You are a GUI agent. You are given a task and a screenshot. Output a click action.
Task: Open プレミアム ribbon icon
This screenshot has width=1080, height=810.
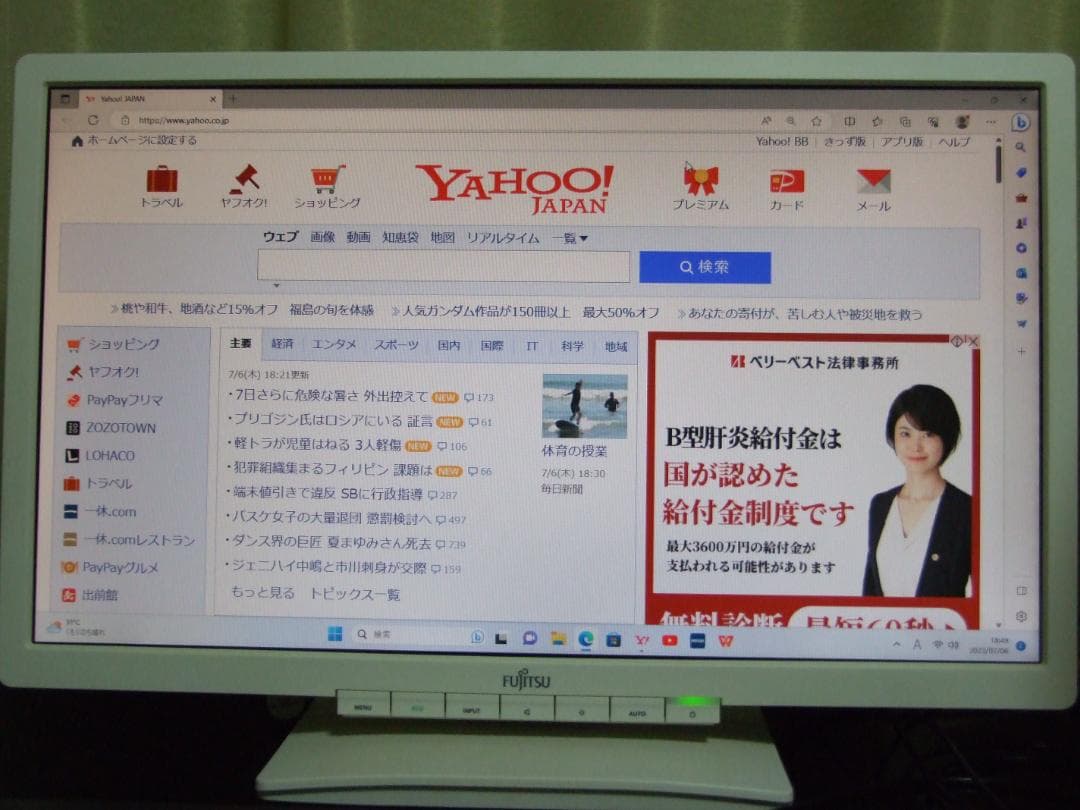click(x=700, y=181)
